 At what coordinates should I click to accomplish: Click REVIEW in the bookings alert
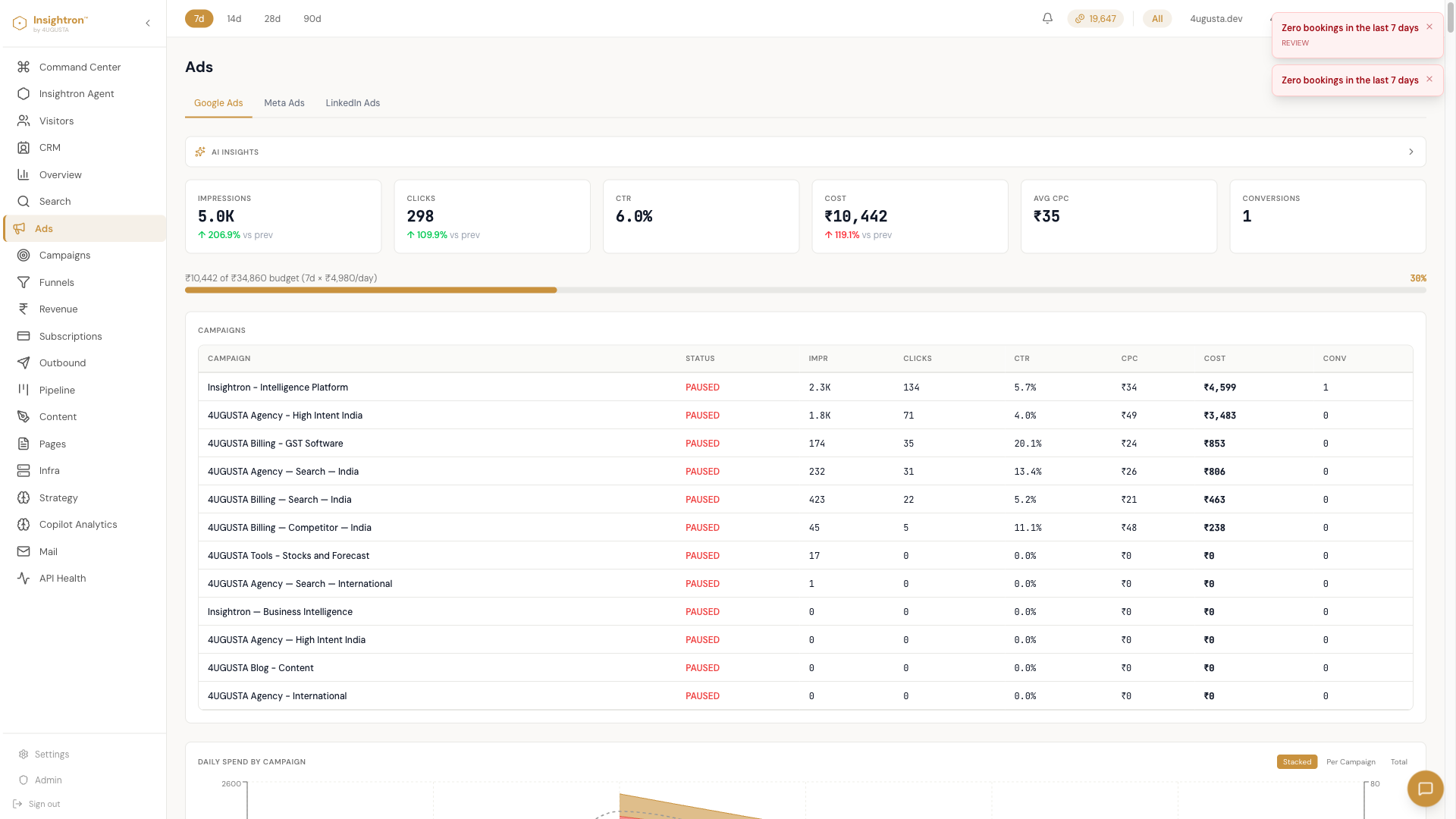pos(1294,42)
